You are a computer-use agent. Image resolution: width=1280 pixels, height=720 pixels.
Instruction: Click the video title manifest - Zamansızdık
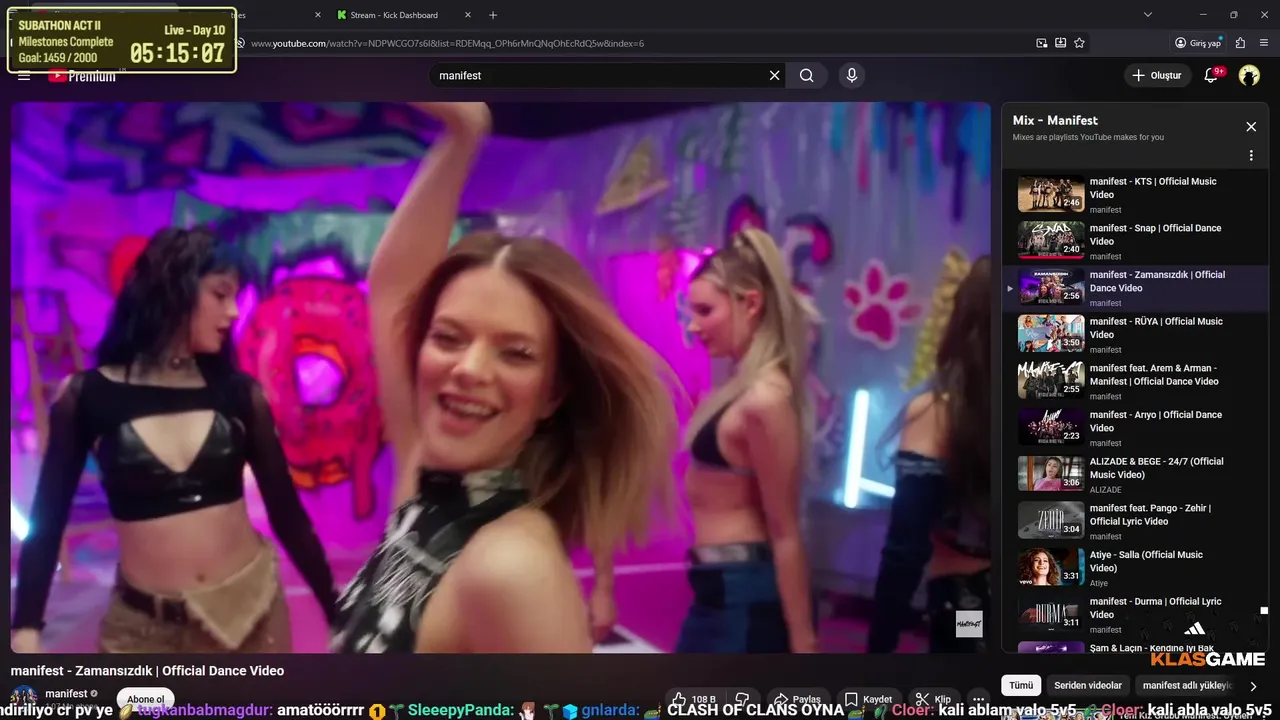point(147,671)
